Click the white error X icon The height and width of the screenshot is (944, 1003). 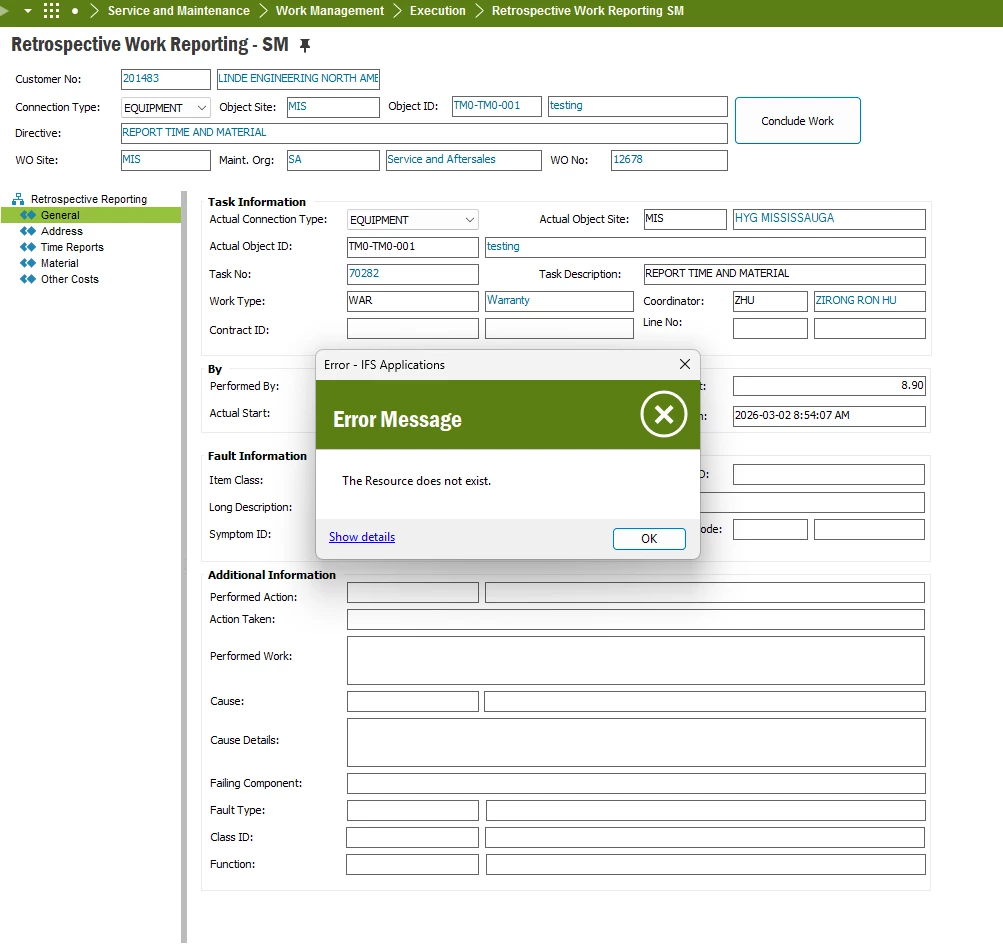click(x=664, y=414)
